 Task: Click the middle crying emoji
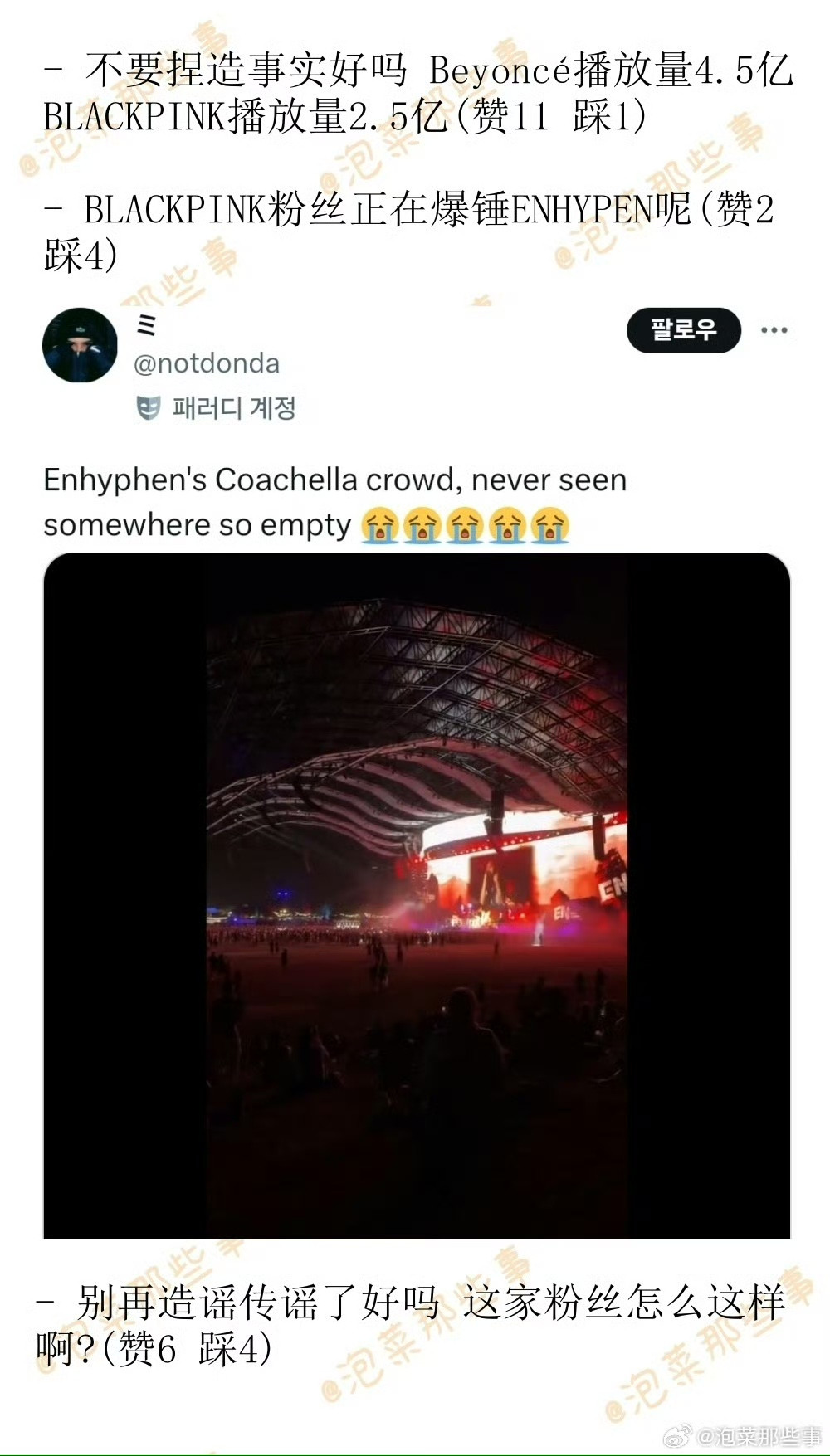[465, 526]
